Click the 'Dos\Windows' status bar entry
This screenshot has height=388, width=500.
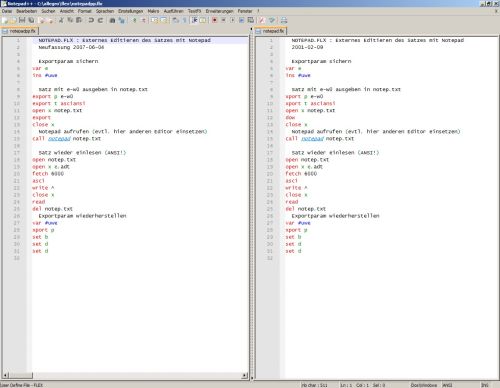click(x=424, y=385)
